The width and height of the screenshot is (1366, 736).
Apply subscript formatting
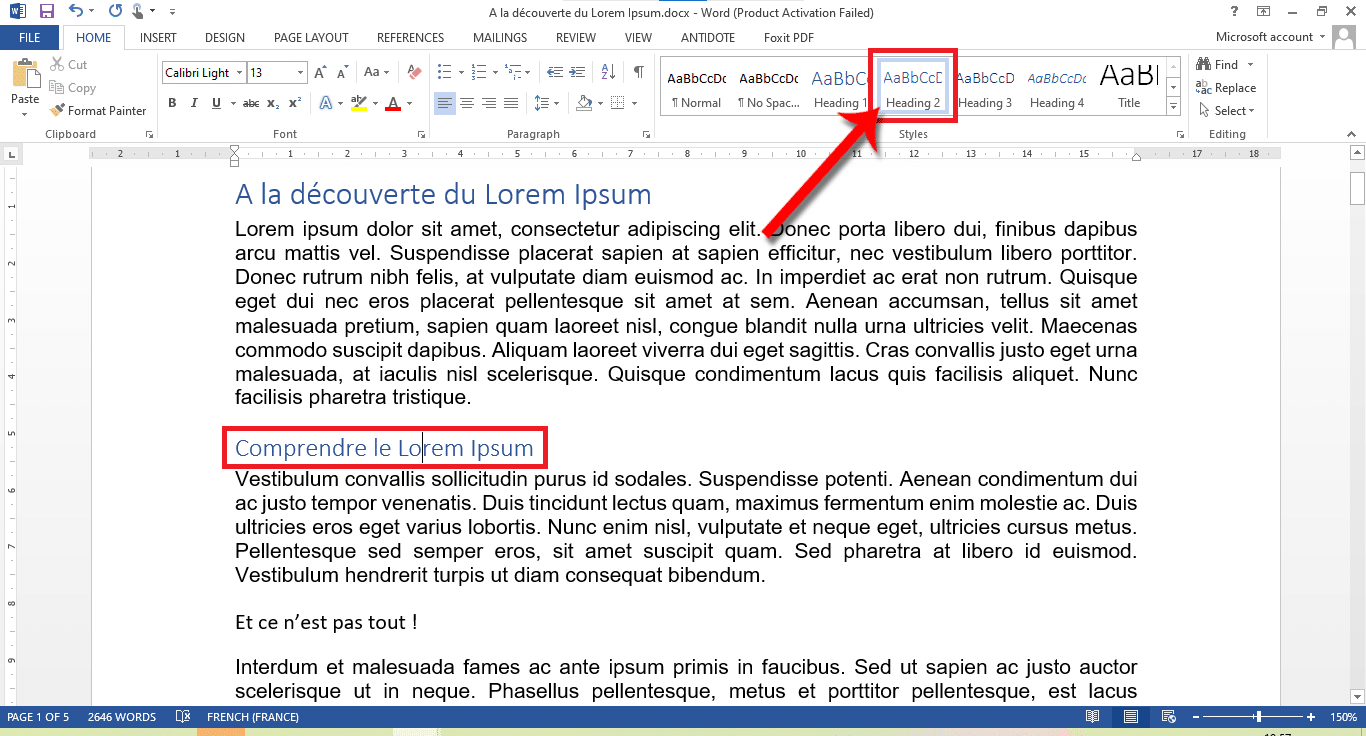click(x=274, y=103)
